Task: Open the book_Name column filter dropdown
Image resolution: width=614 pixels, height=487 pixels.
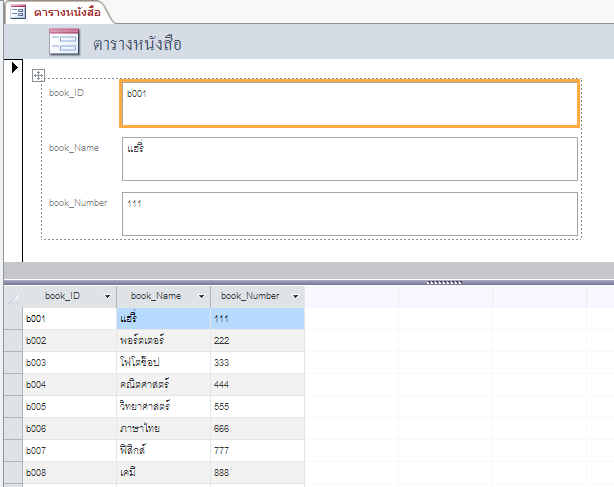Action: [201, 296]
